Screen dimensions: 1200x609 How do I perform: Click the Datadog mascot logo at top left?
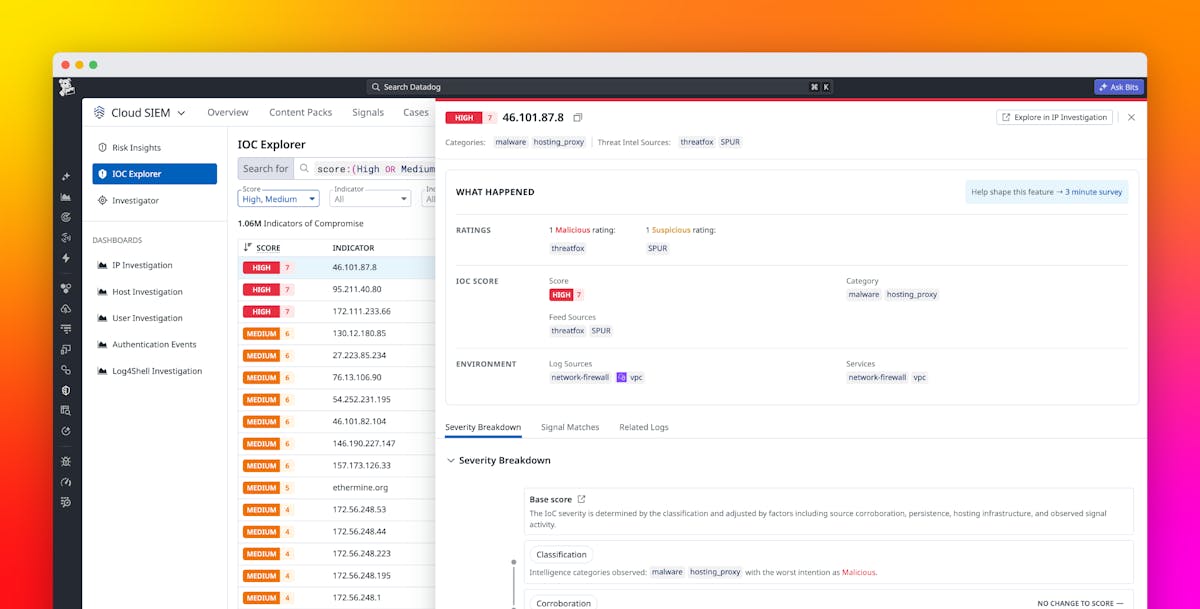[x=66, y=87]
